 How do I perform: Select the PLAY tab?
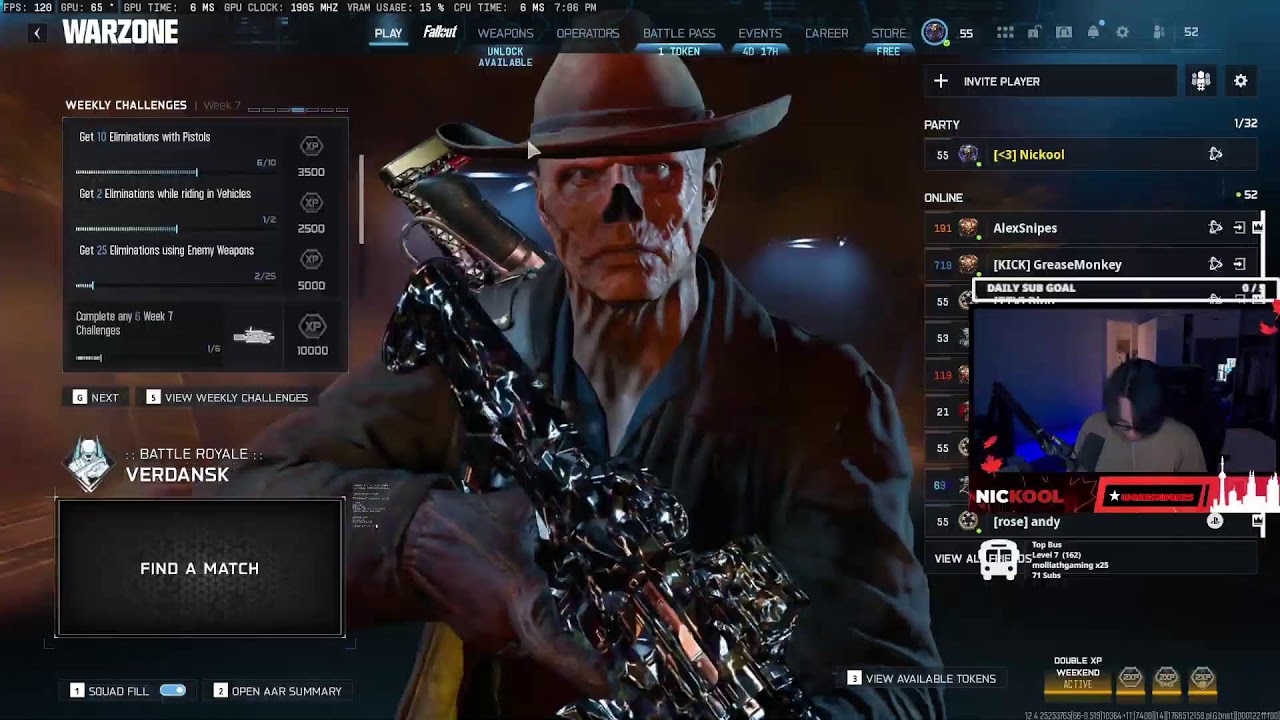click(388, 33)
